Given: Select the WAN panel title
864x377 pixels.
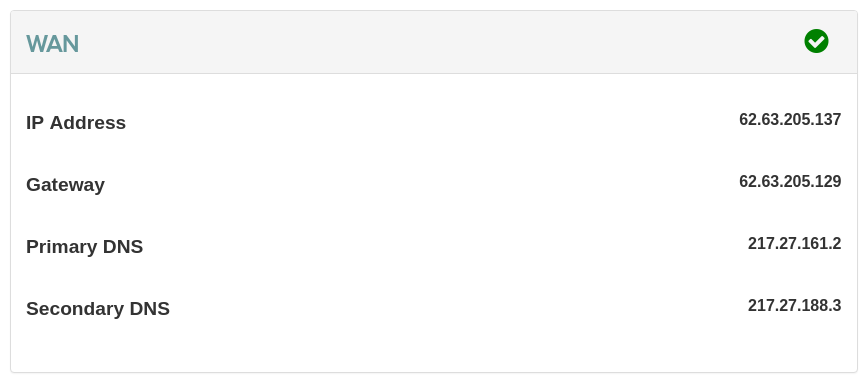Looking at the screenshot, I should 52,44.
